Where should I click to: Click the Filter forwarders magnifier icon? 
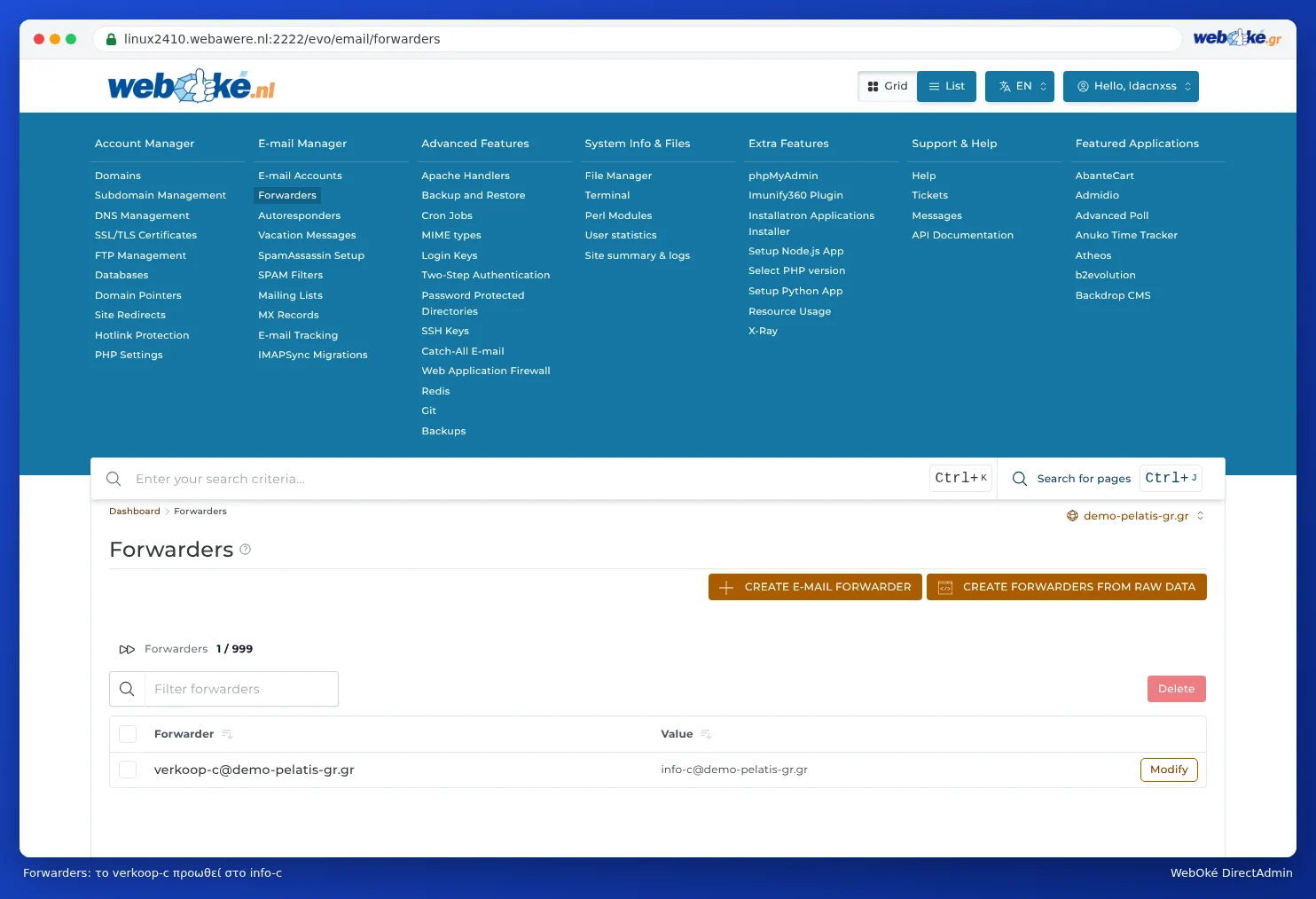point(127,689)
